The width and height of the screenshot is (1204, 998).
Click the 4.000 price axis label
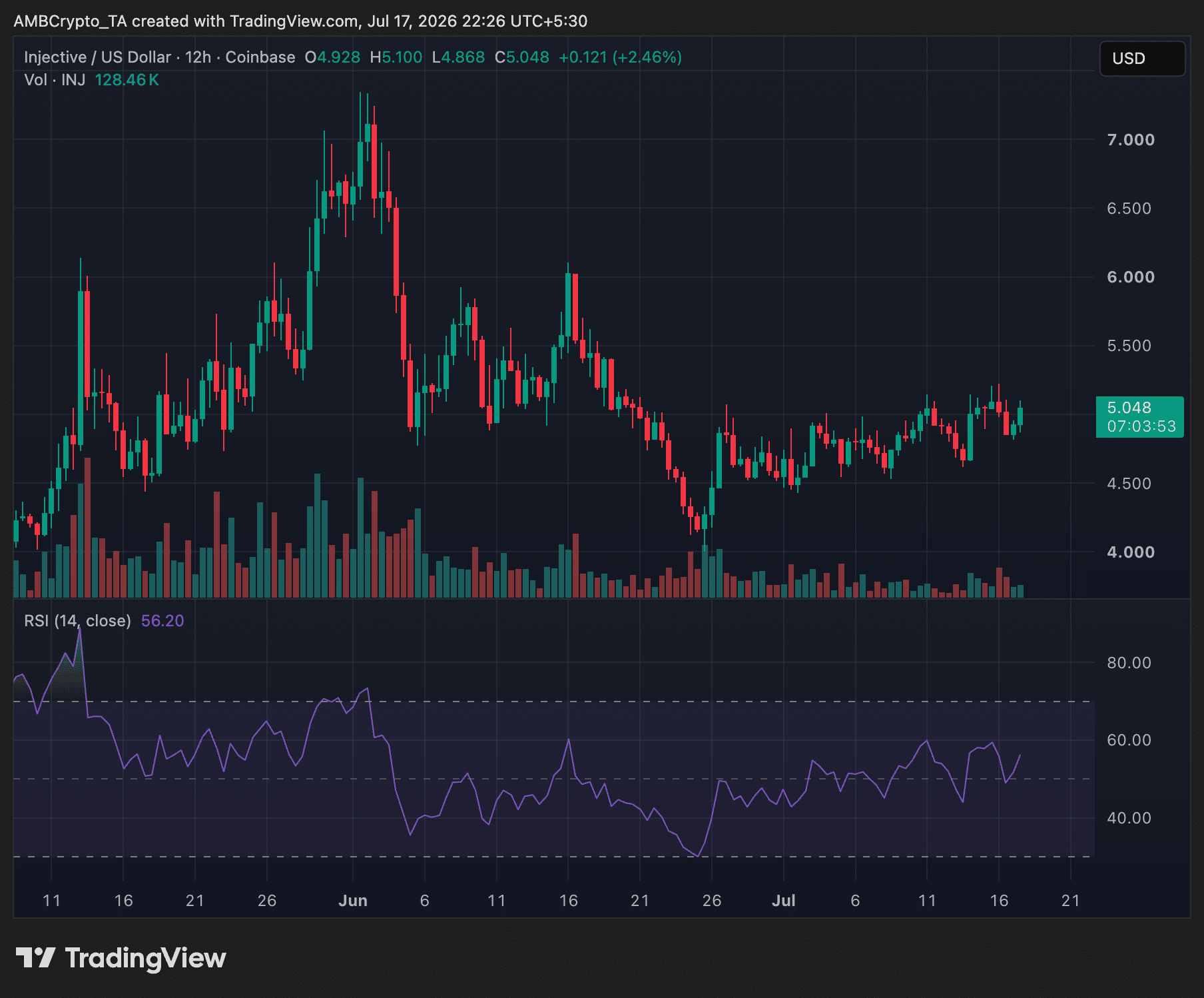pyautogui.click(x=1130, y=552)
